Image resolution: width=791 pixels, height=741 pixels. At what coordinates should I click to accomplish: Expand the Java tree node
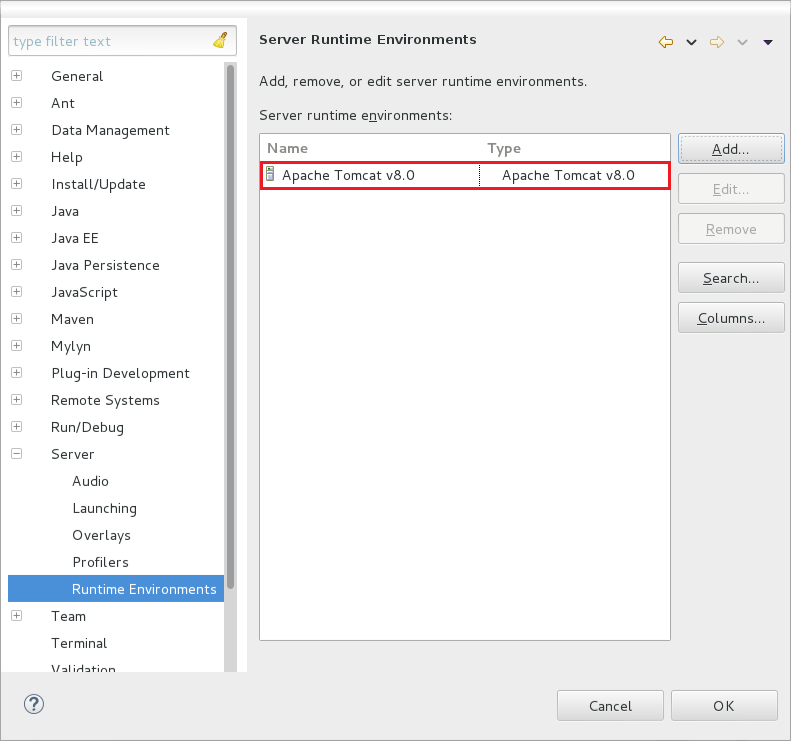pos(17,210)
